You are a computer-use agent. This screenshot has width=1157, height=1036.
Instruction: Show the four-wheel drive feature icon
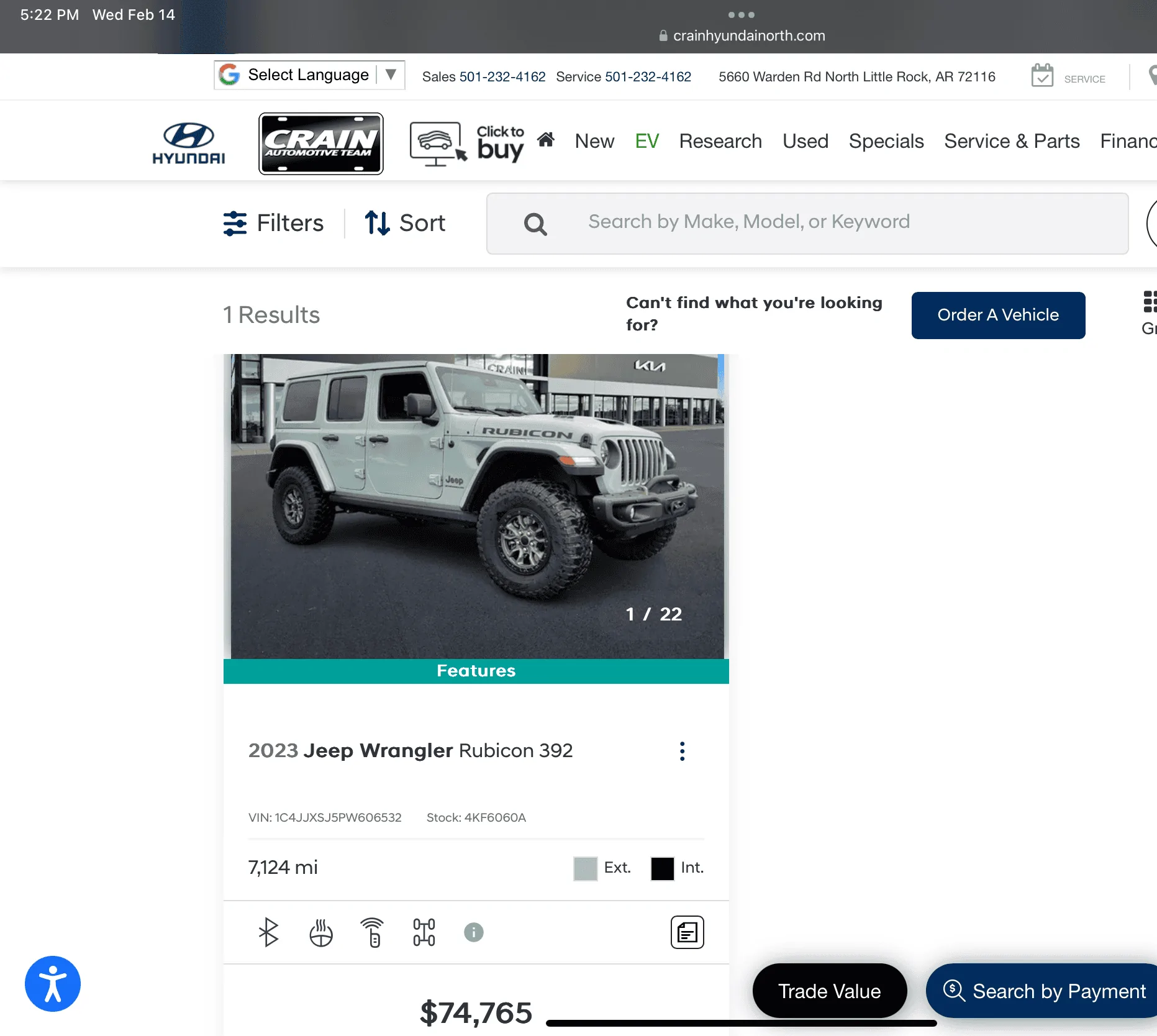point(424,932)
